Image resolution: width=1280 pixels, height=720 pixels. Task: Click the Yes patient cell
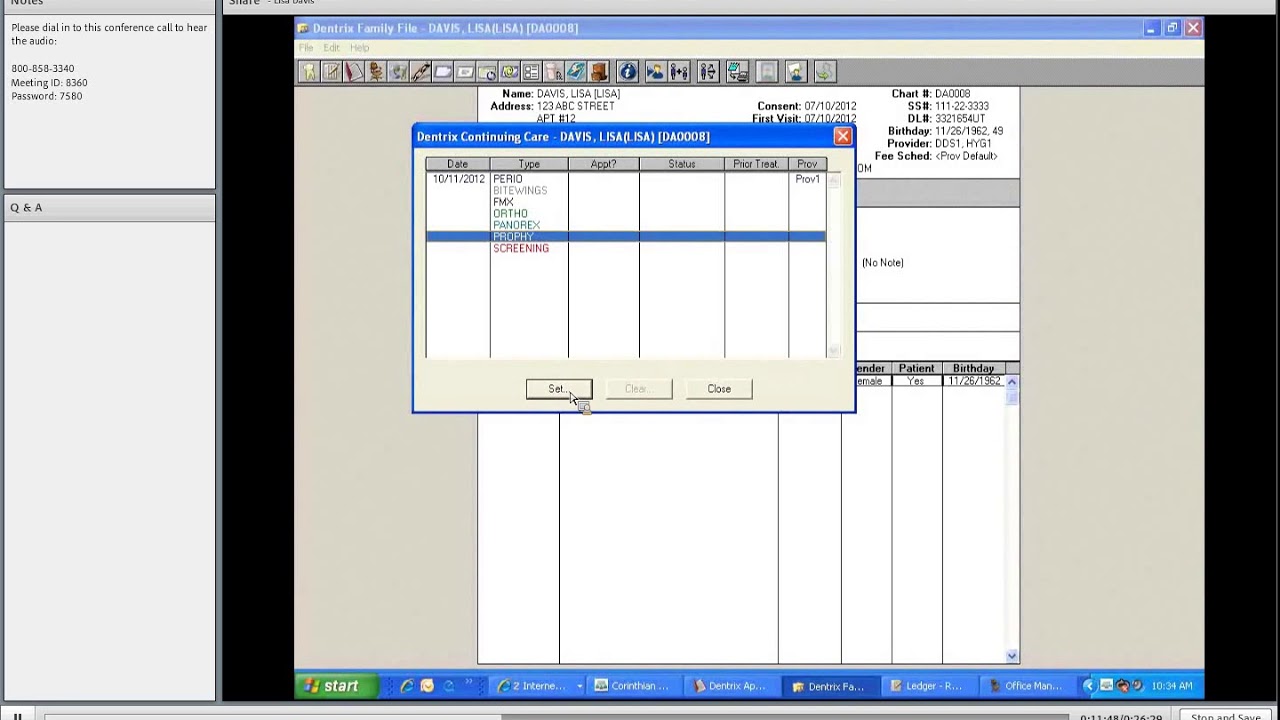916,381
